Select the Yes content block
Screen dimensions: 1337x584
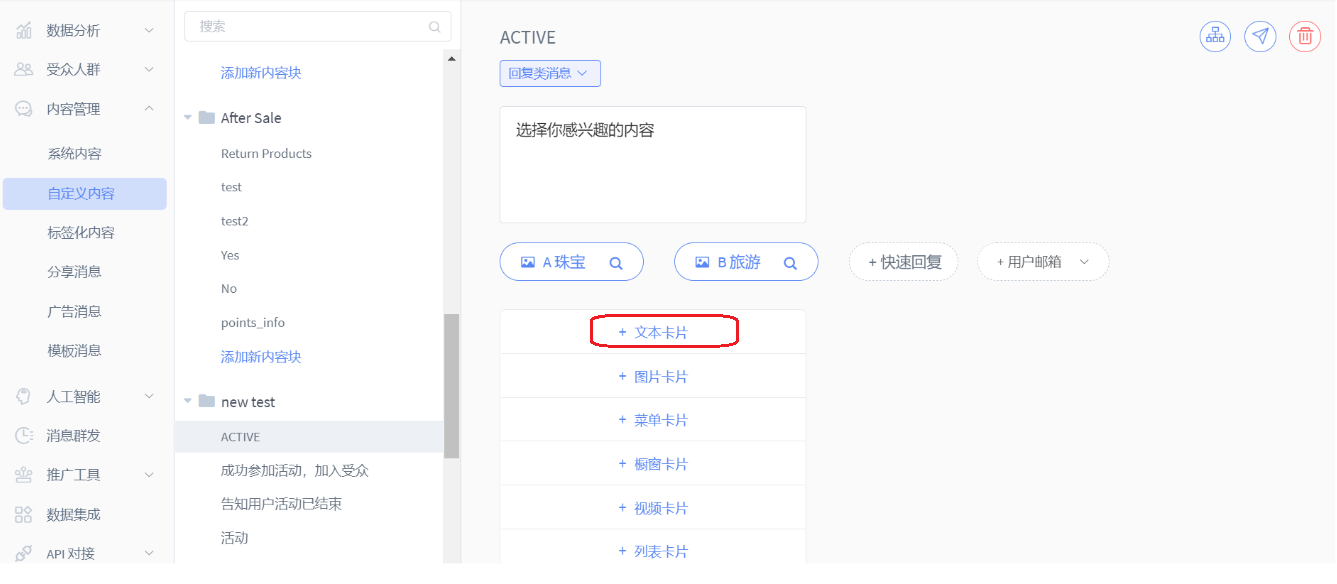230,255
